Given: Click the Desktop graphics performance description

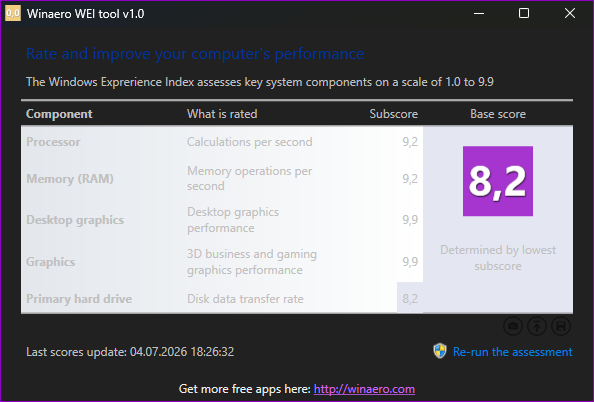Looking at the screenshot, I should [x=233, y=220].
